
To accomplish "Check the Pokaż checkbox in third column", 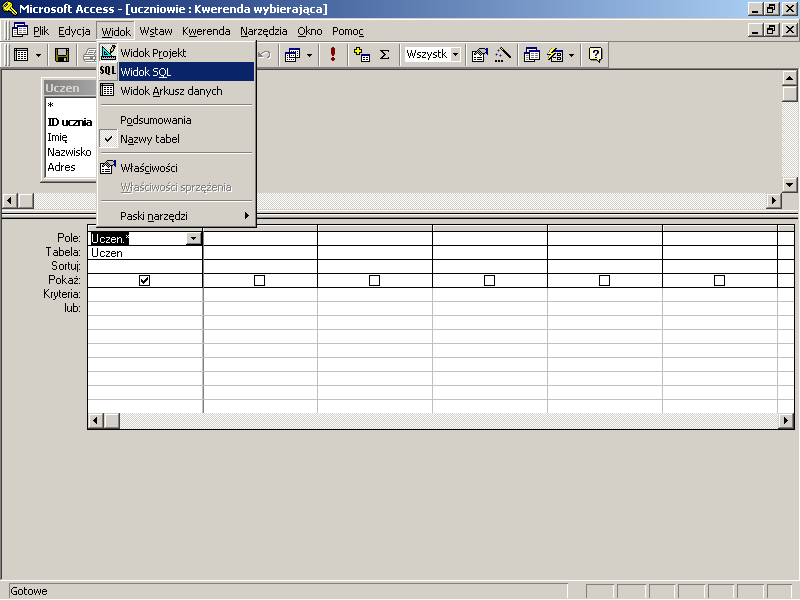I will (x=375, y=281).
